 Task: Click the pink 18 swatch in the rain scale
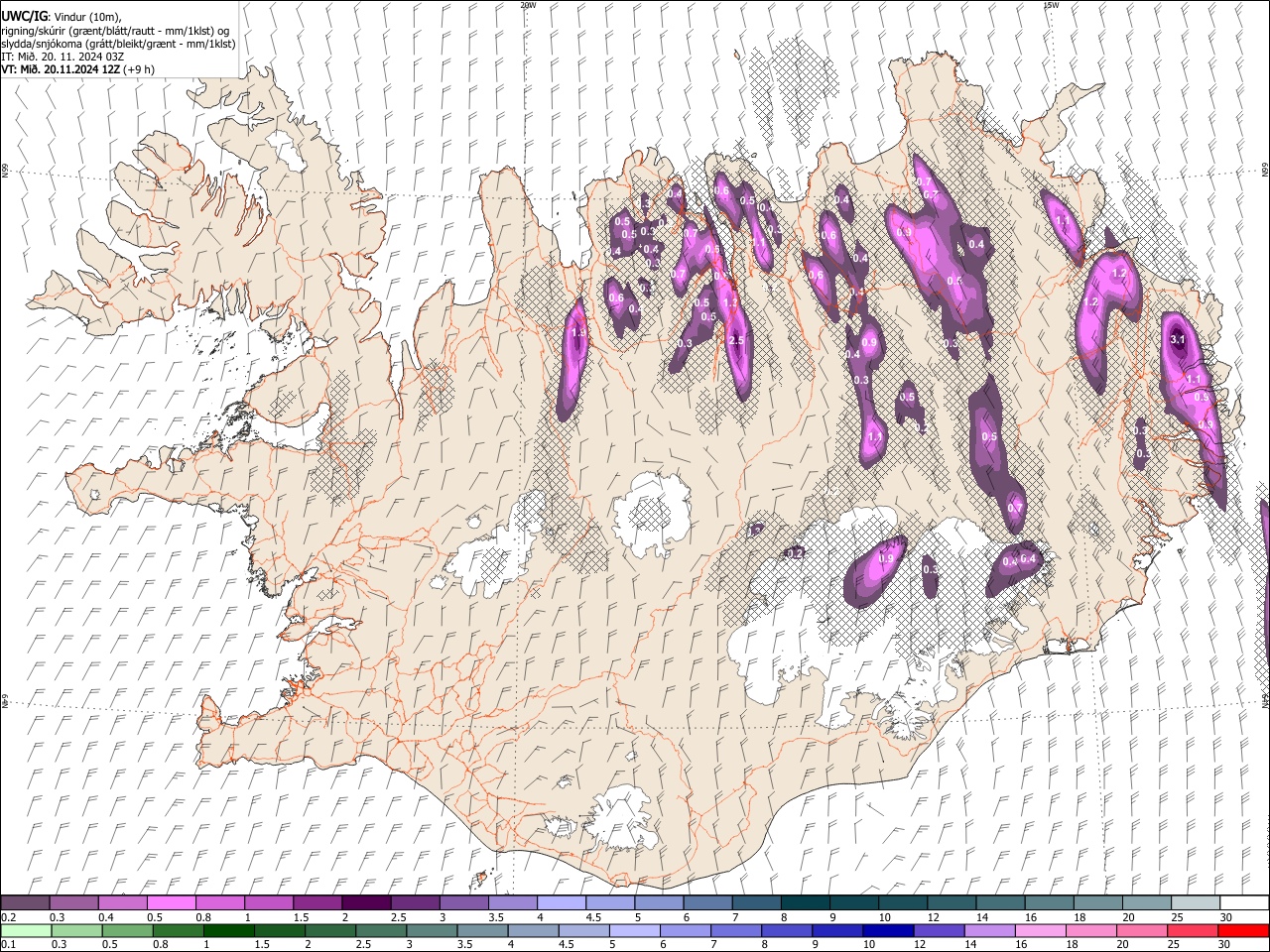[1091, 930]
